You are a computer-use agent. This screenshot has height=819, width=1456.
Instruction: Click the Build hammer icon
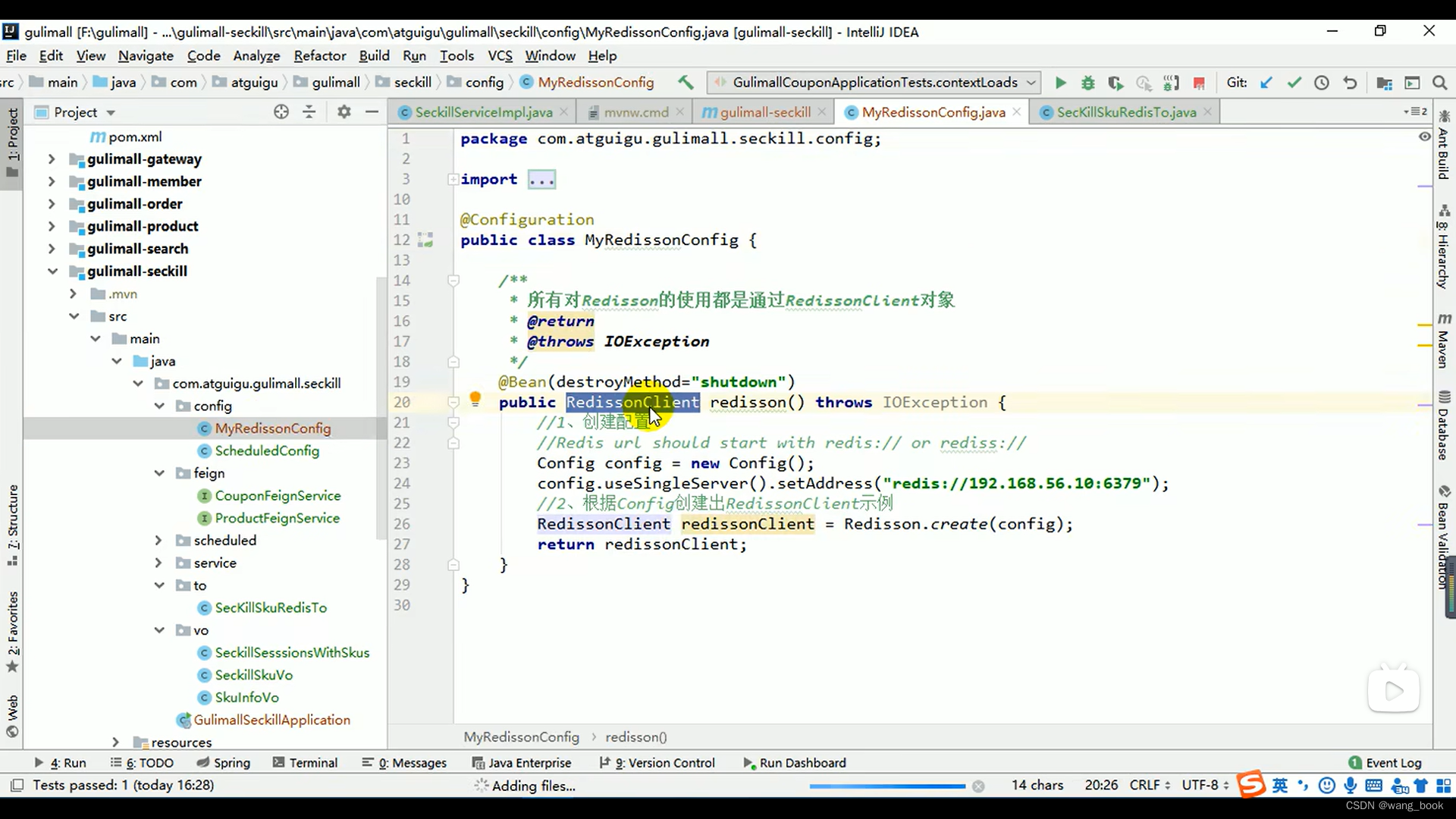(x=686, y=82)
